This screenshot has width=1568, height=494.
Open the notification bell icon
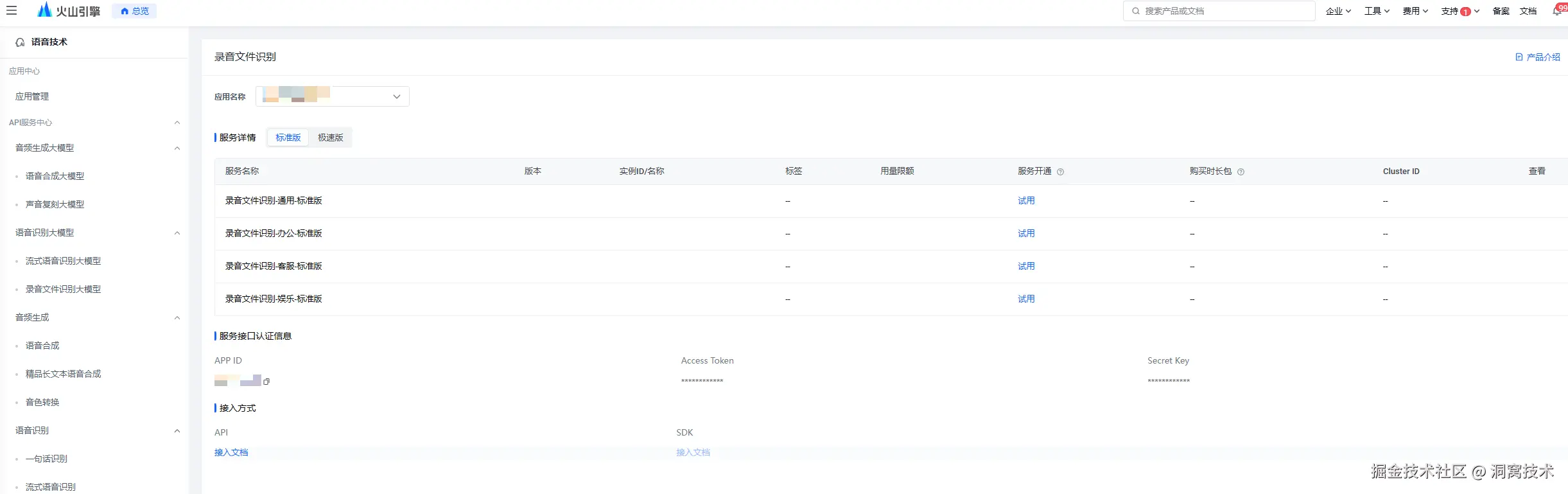pyautogui.click(x=1557, y=11)
